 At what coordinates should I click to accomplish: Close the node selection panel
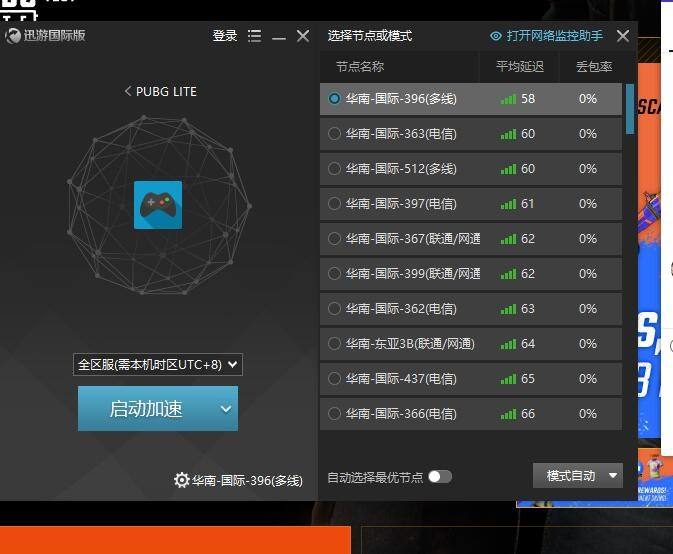[623, 36]
